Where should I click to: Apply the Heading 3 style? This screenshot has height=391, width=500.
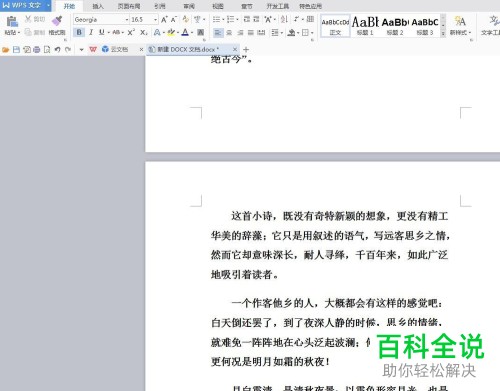pyautogui.click(x=425, y=26)
